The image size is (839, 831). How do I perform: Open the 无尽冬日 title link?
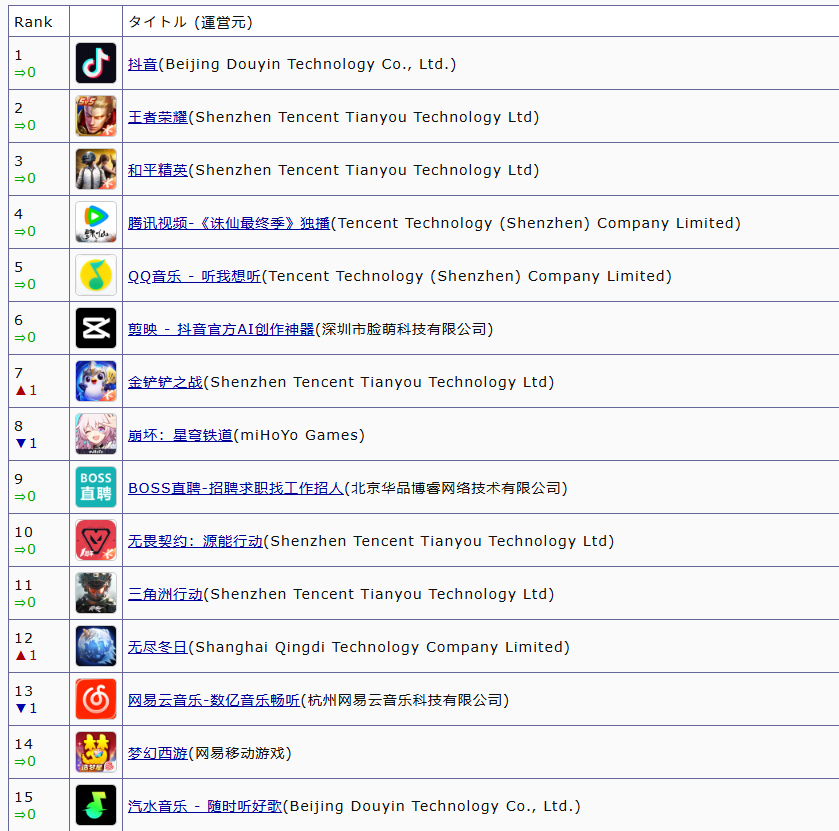click(158, 647)
